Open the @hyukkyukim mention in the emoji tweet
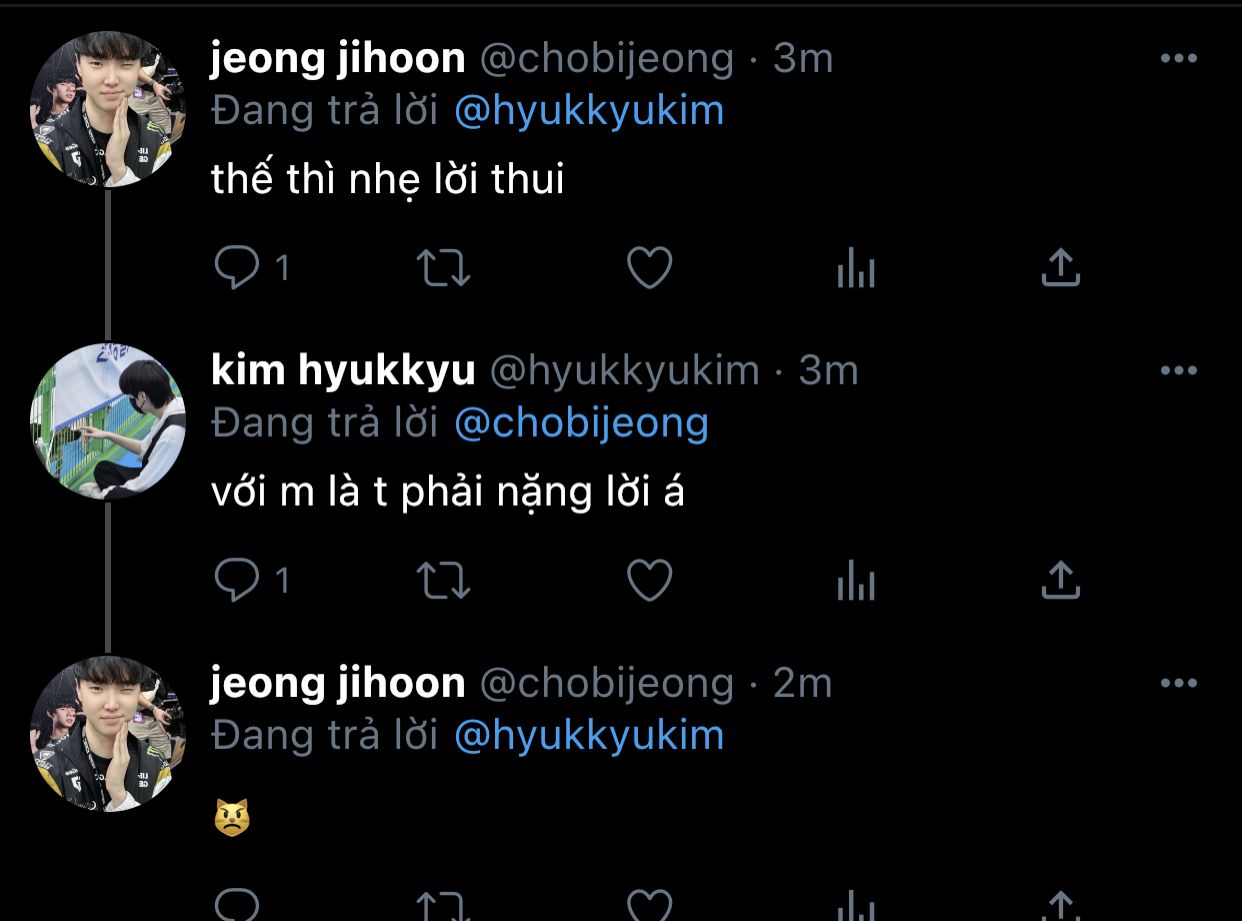The height and width of the screenshot is (921, 1242). [589, 736]
